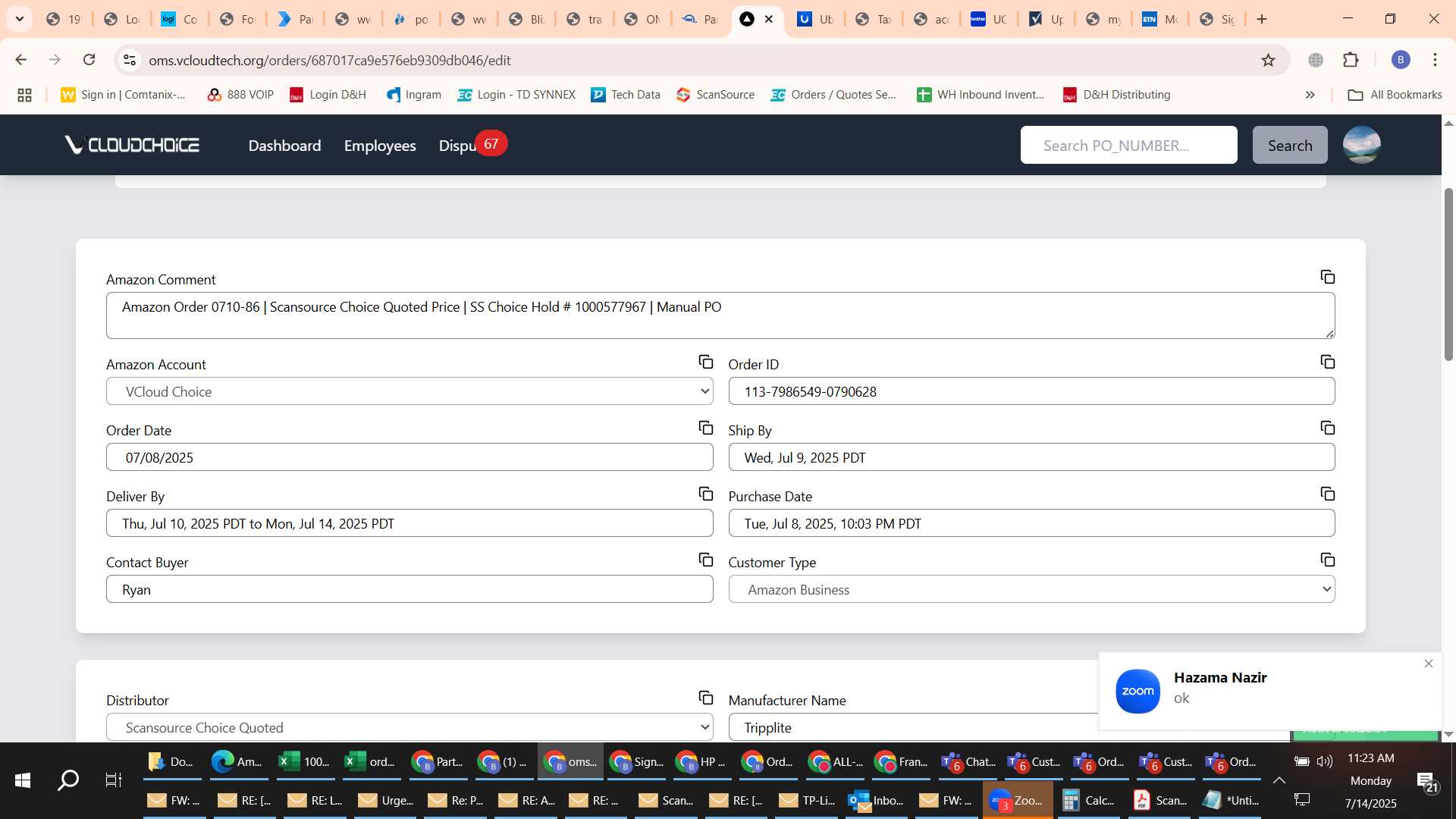Open a new browser tab
Screen dimensions: 1456x819
1262,19
